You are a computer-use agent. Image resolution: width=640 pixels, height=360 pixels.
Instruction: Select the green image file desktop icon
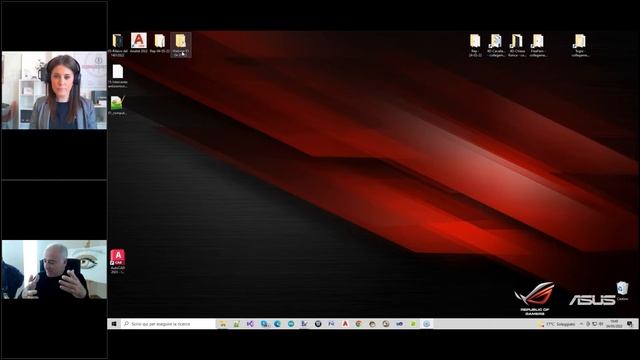coord(118,105)
